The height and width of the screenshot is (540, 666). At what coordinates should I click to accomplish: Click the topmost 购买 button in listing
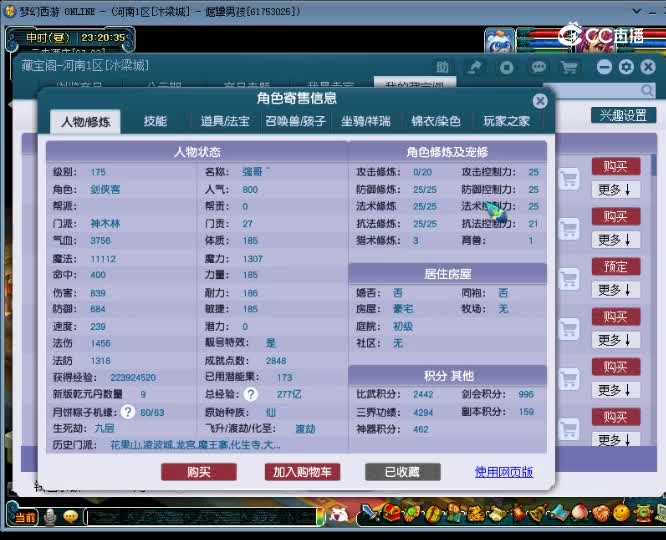(616, 166)
